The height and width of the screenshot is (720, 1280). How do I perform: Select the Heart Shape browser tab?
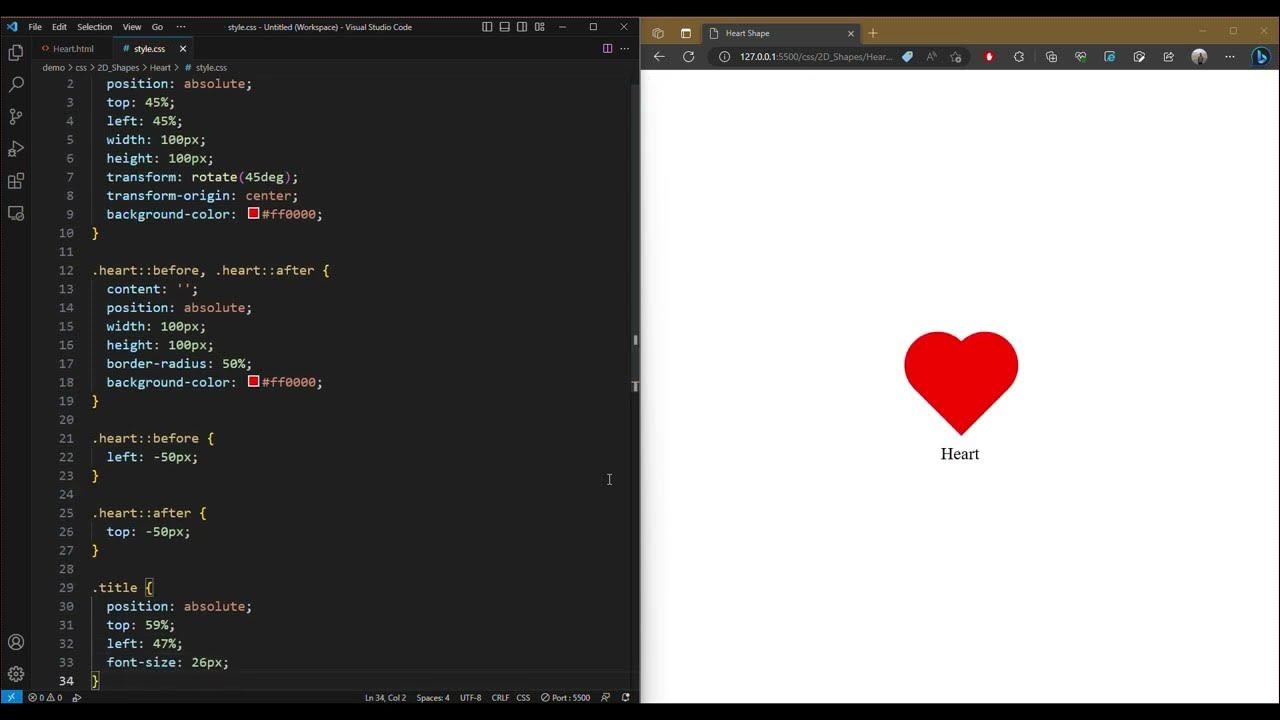tap(780, 33)
